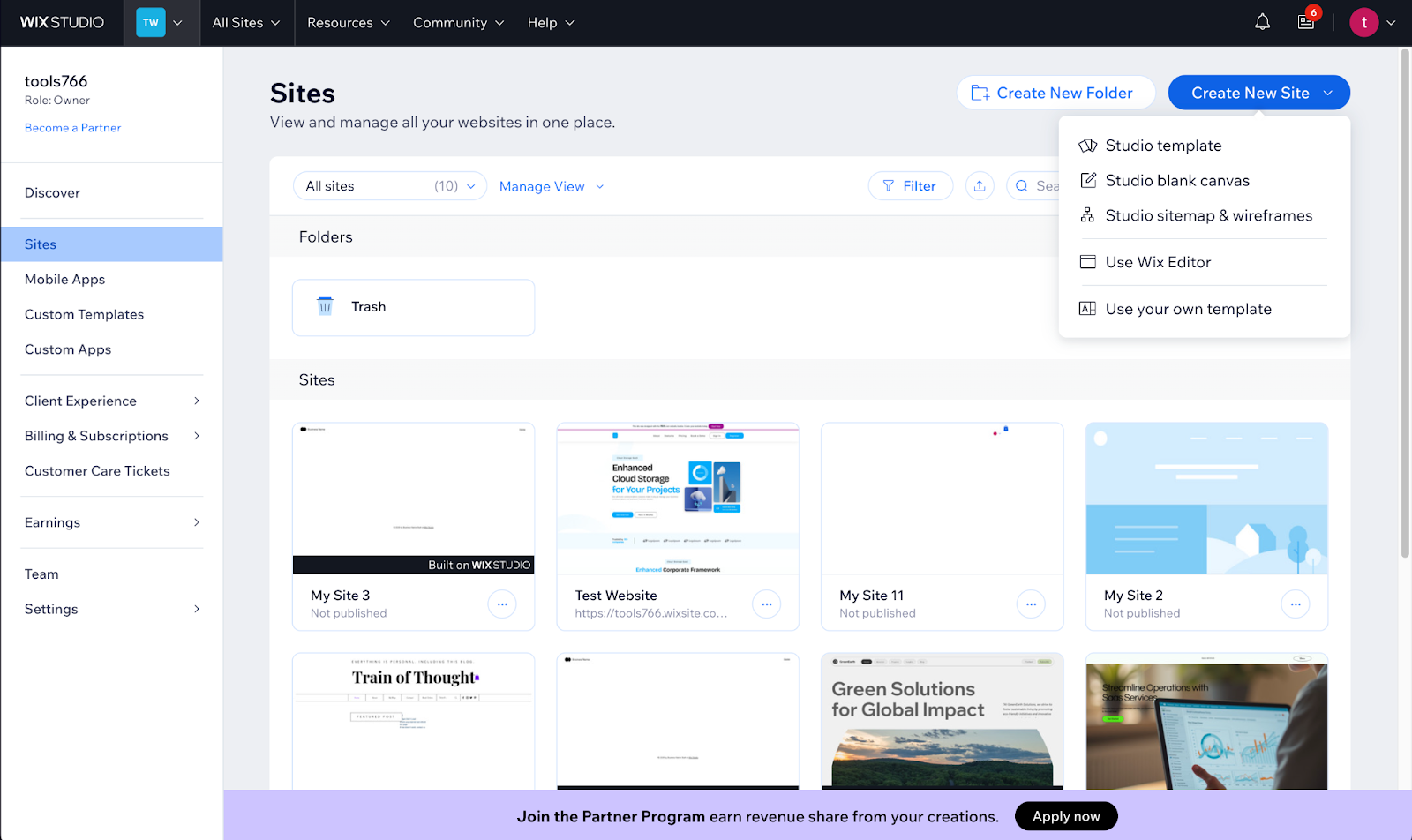Open My Site 3 thumbnail
Image resolution: width=1412 pixels, height=840 pixels.
pyautogui.click(x=413, y=499)
